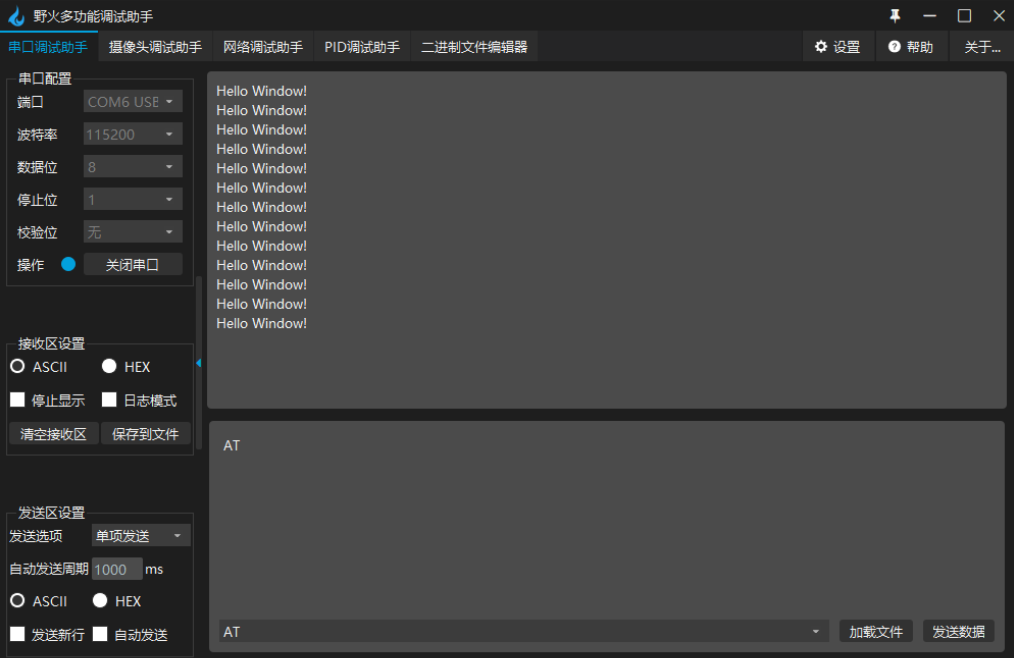This screenshot has height=658, width=1014.
Task: Open the 网络调试助手 tab
Action: [x=263, y=47]
